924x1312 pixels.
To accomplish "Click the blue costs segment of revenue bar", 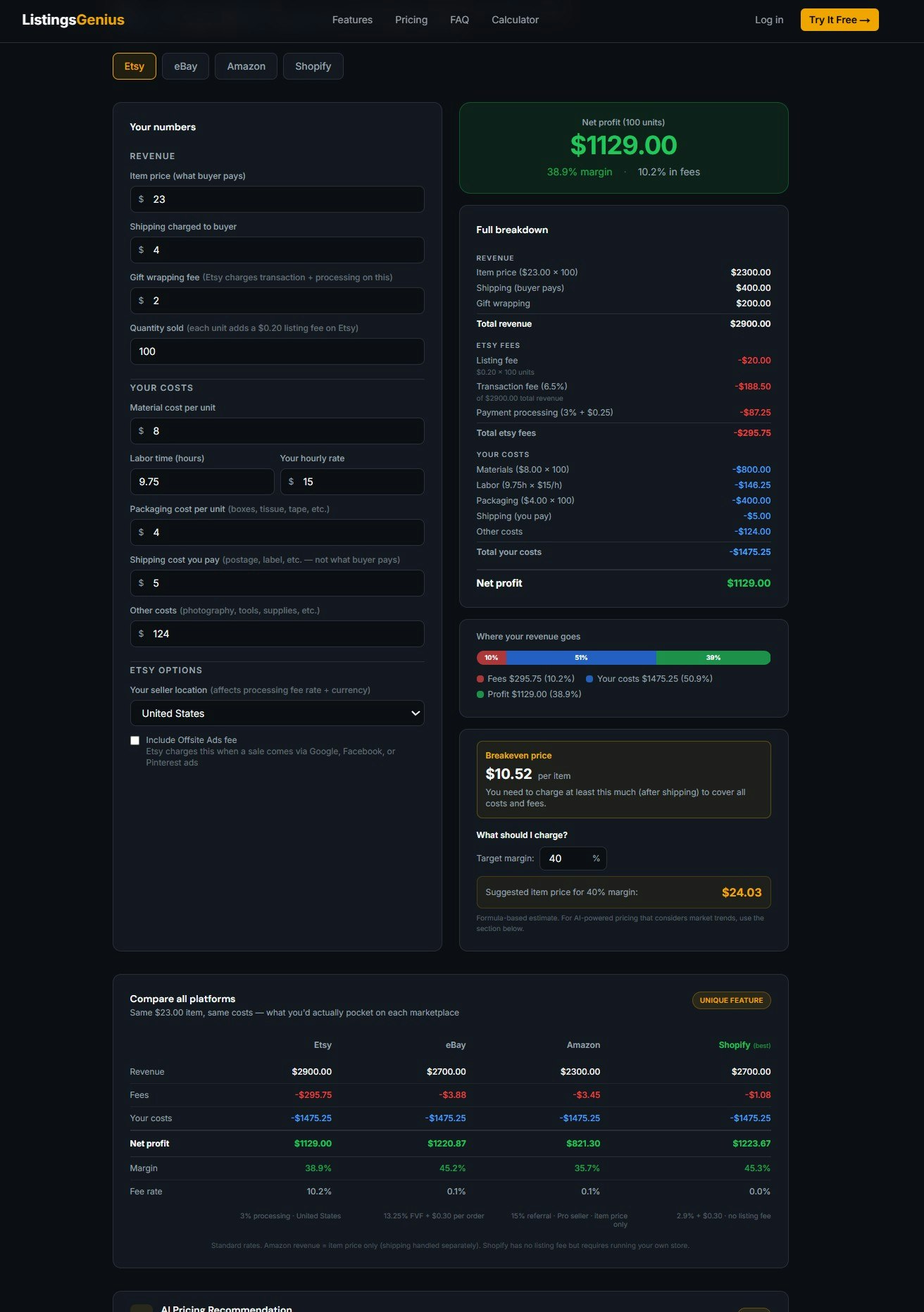I will tap(582, 658).
